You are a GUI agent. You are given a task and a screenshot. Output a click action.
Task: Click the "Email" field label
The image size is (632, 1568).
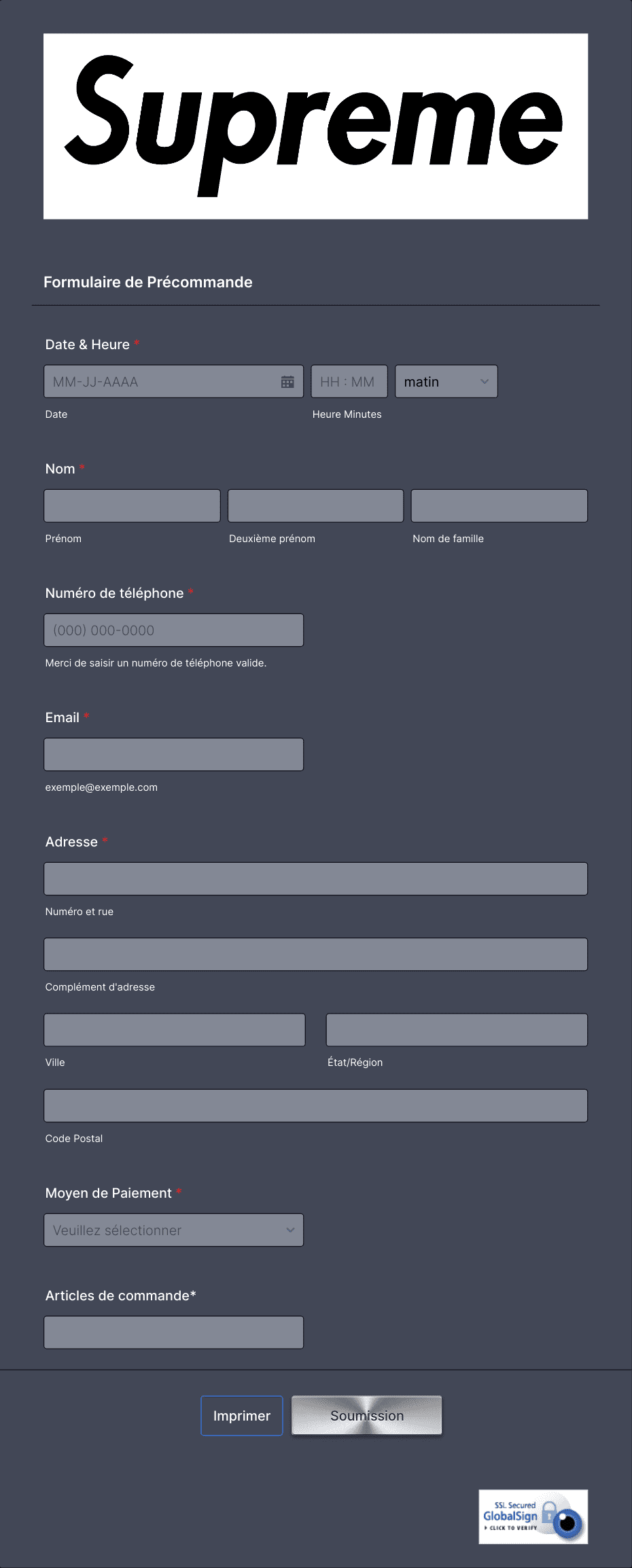click(x=63, y=717)
